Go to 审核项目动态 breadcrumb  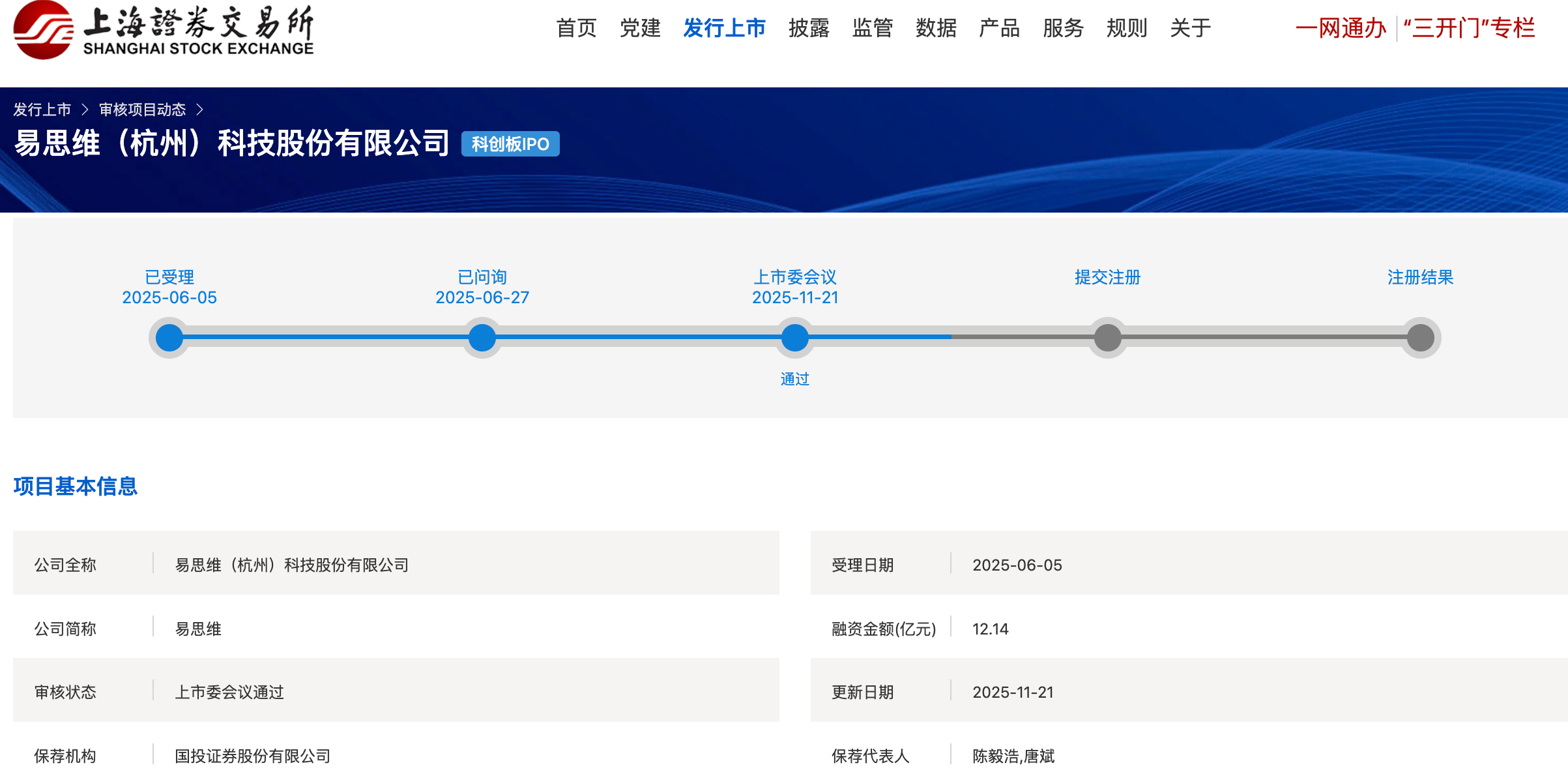[142, 110]
